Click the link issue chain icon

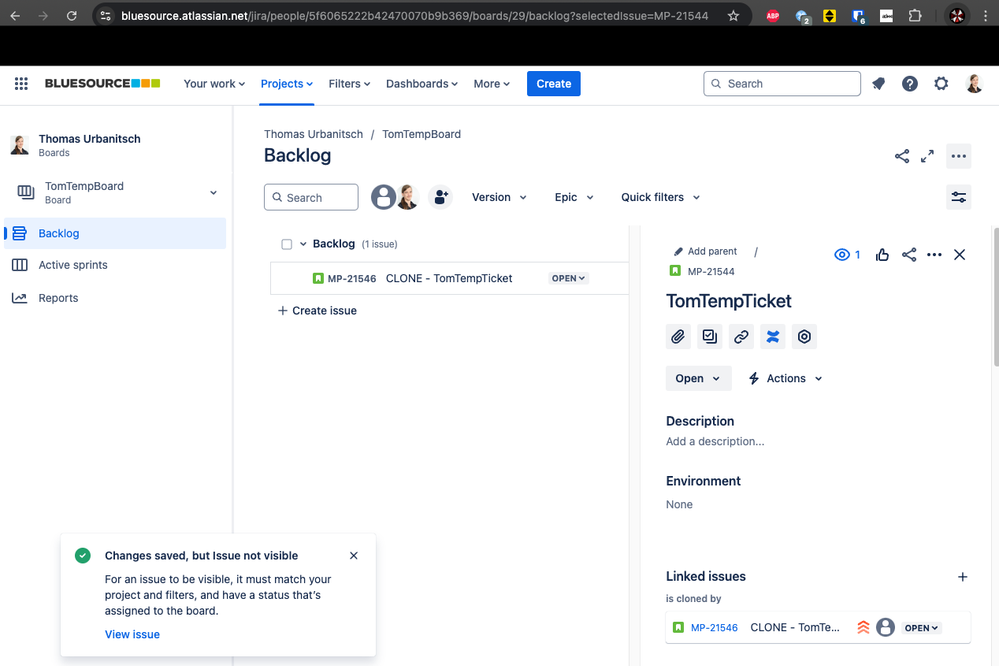(x=741, y=337)
